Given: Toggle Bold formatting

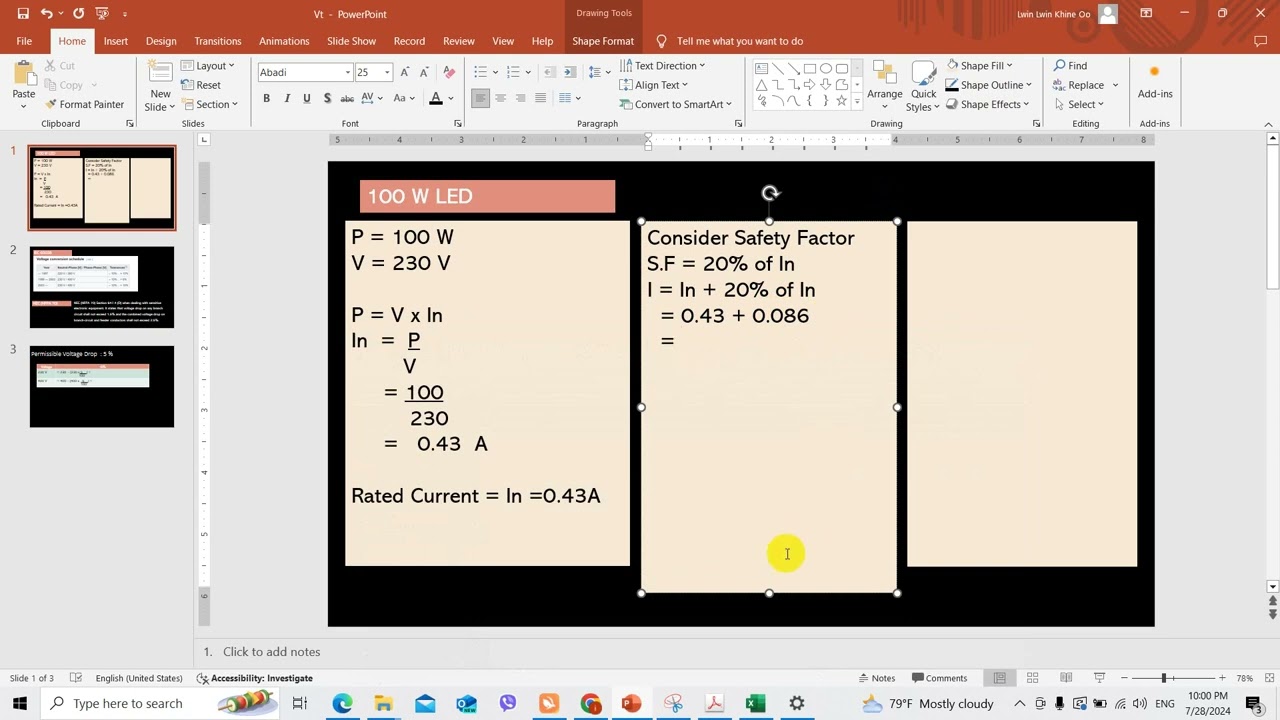Looking at the screenshot, I should (x=267, y=98).
